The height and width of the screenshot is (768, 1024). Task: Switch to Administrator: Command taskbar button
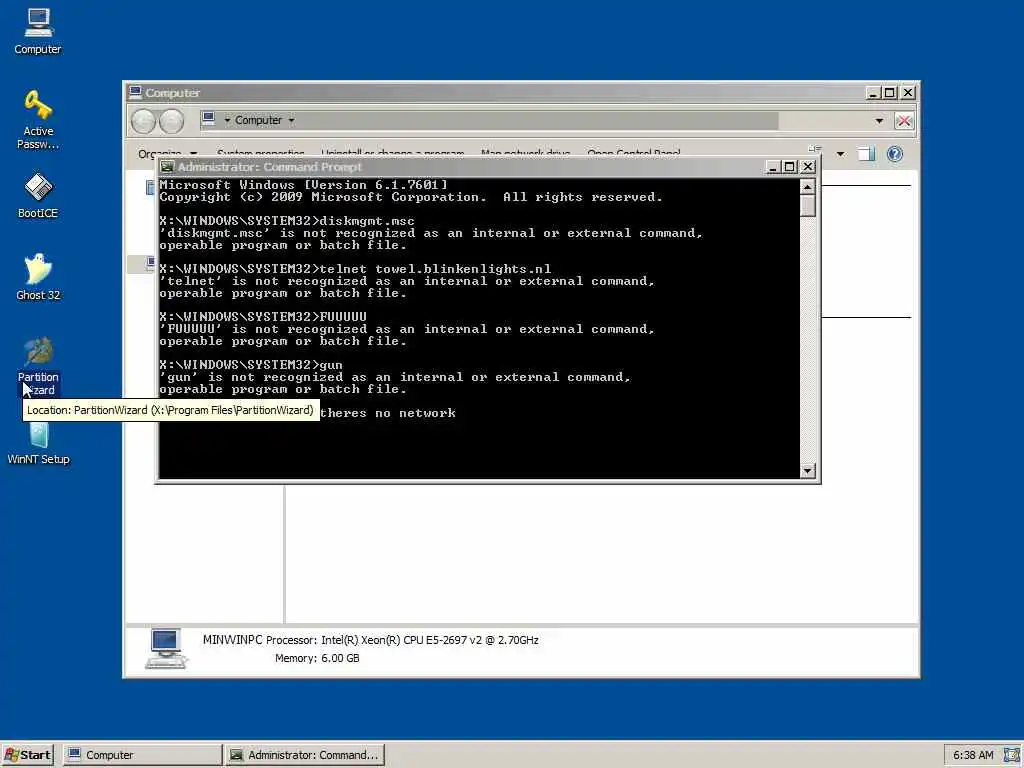(305, 755)
